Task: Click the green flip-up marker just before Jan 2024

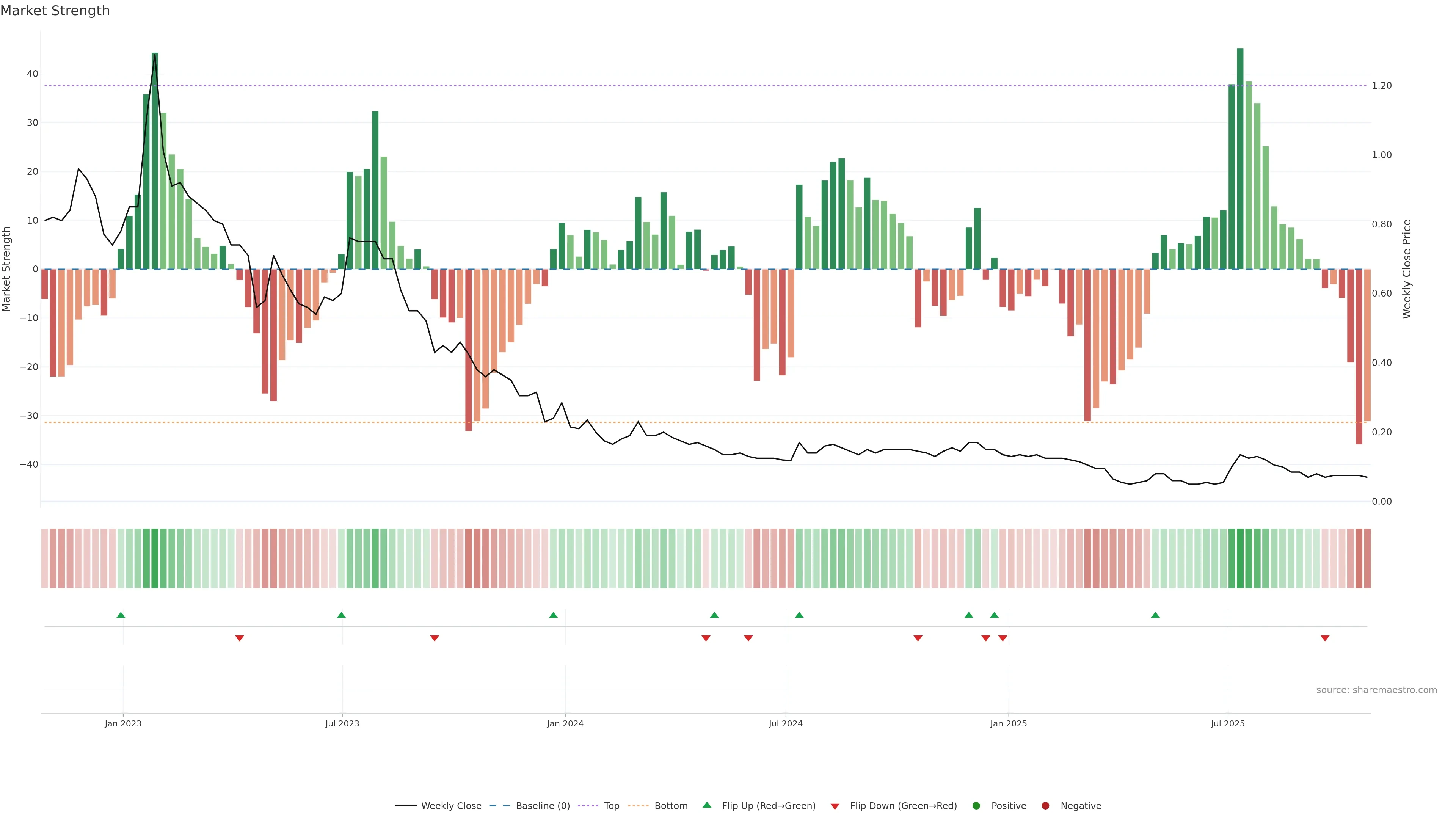Action: [553, 615]
